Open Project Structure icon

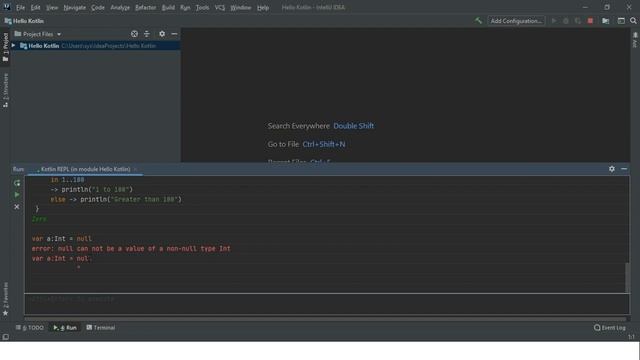(606, 21)
